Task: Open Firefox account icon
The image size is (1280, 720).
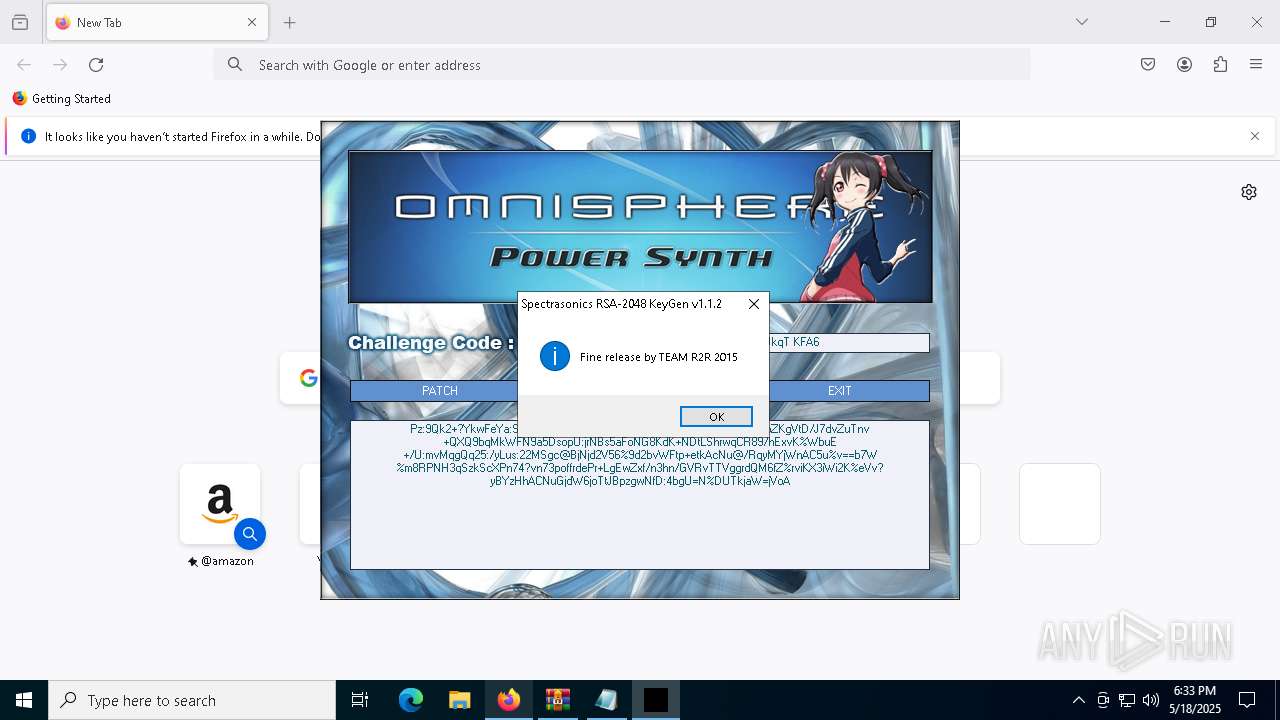Action: pos(1184,65)
